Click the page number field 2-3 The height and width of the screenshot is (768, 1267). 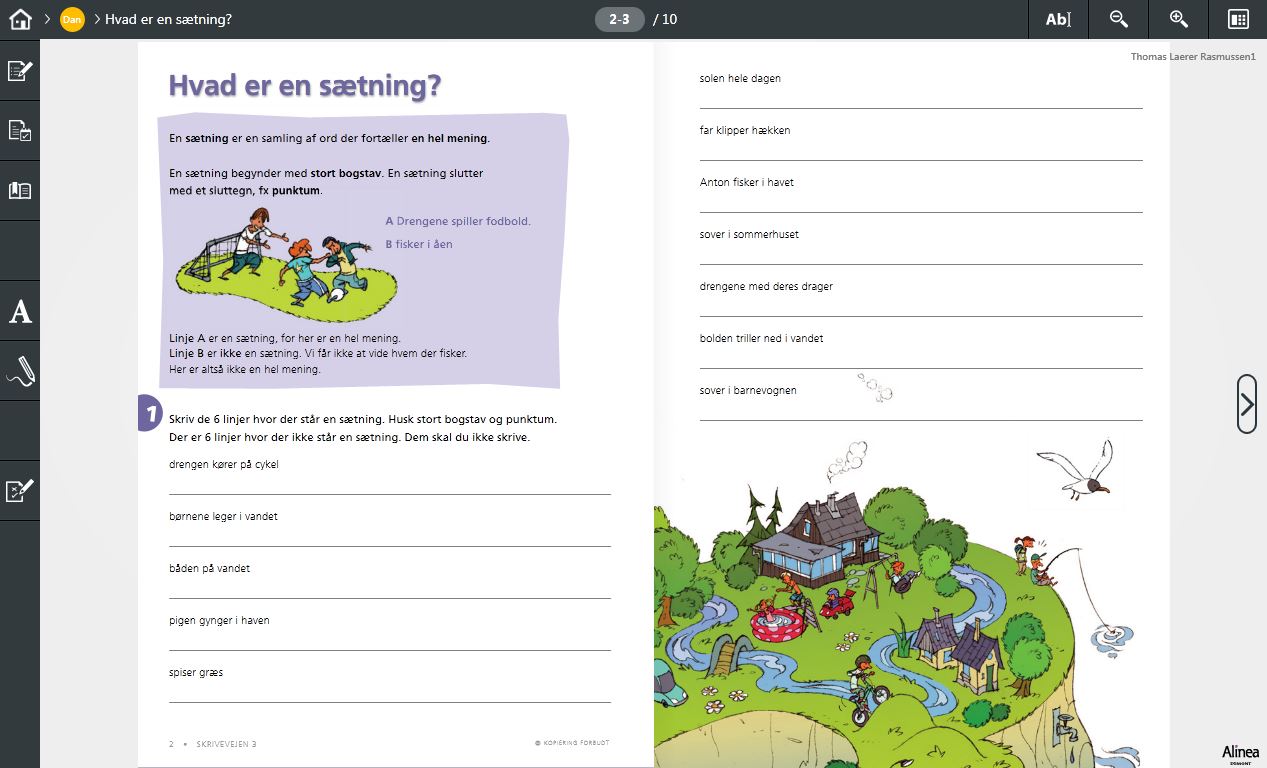[619, 19]
